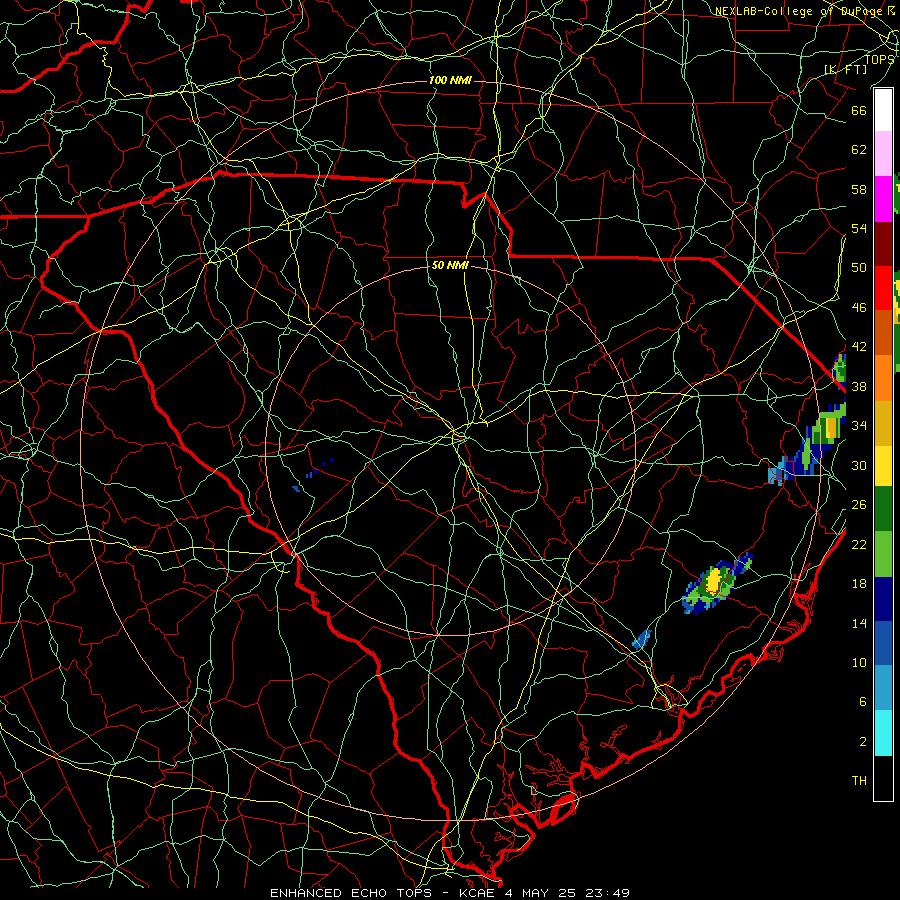Click the legend value 38
The height and width of the screenshot is (900, 900).
point(859,386)
